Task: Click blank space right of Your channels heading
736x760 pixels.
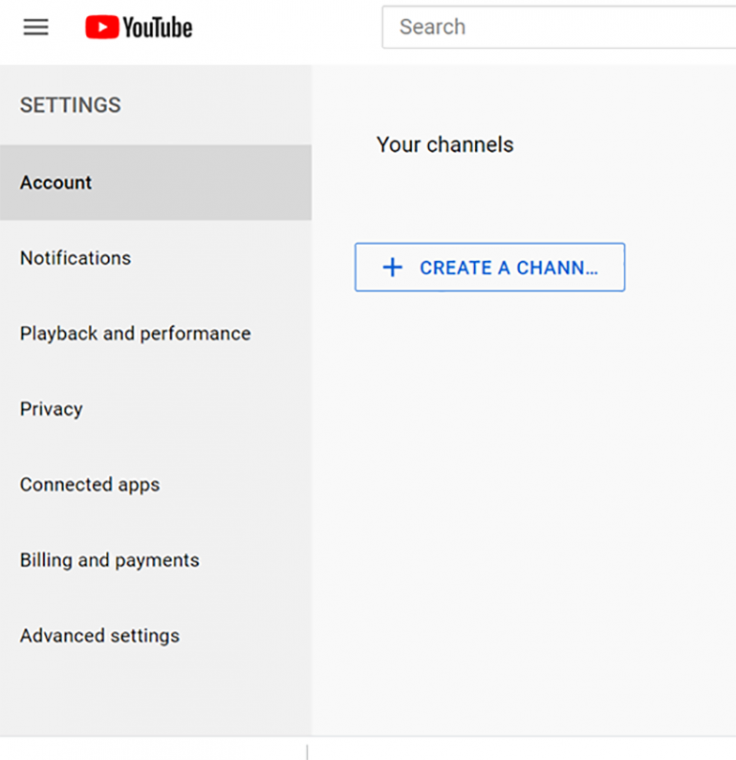Action: click(625, 144)
